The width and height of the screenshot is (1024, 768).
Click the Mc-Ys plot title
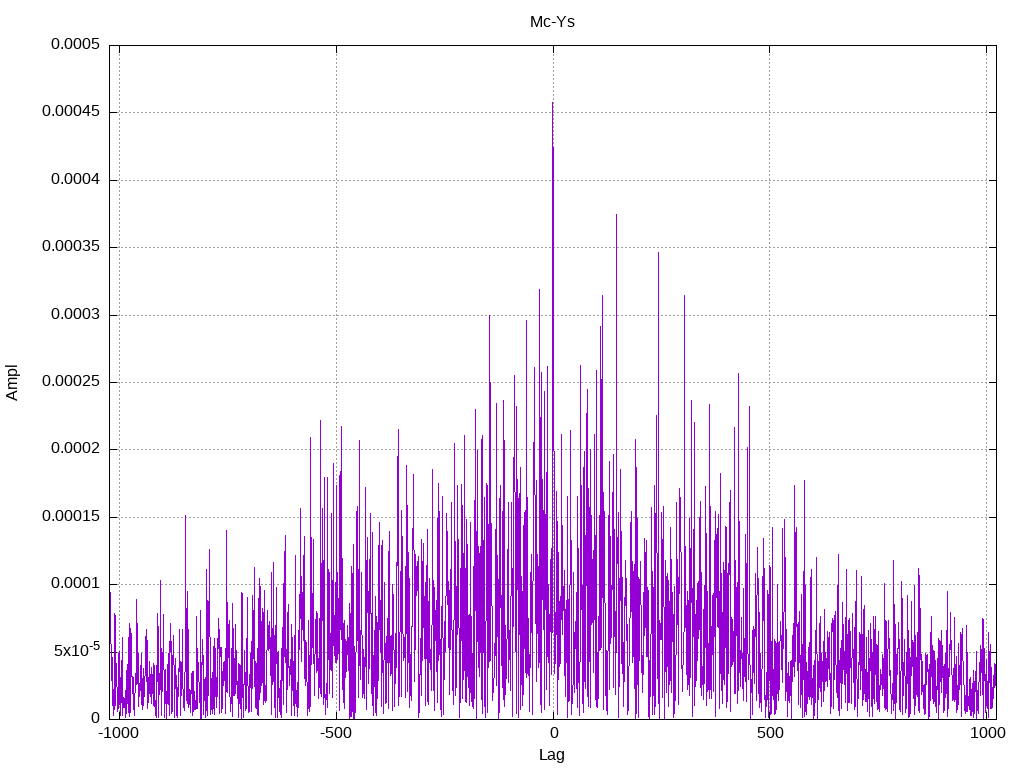point(552,22)
